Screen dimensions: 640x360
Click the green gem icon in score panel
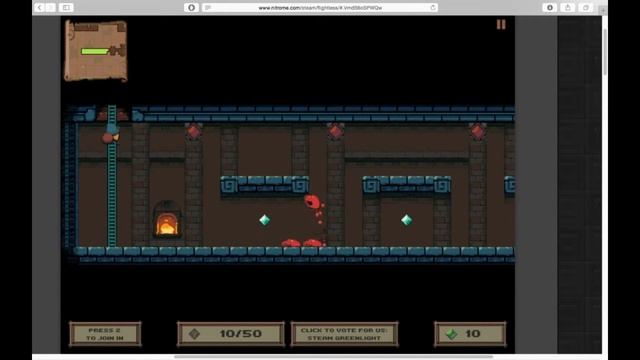[451, 334]
